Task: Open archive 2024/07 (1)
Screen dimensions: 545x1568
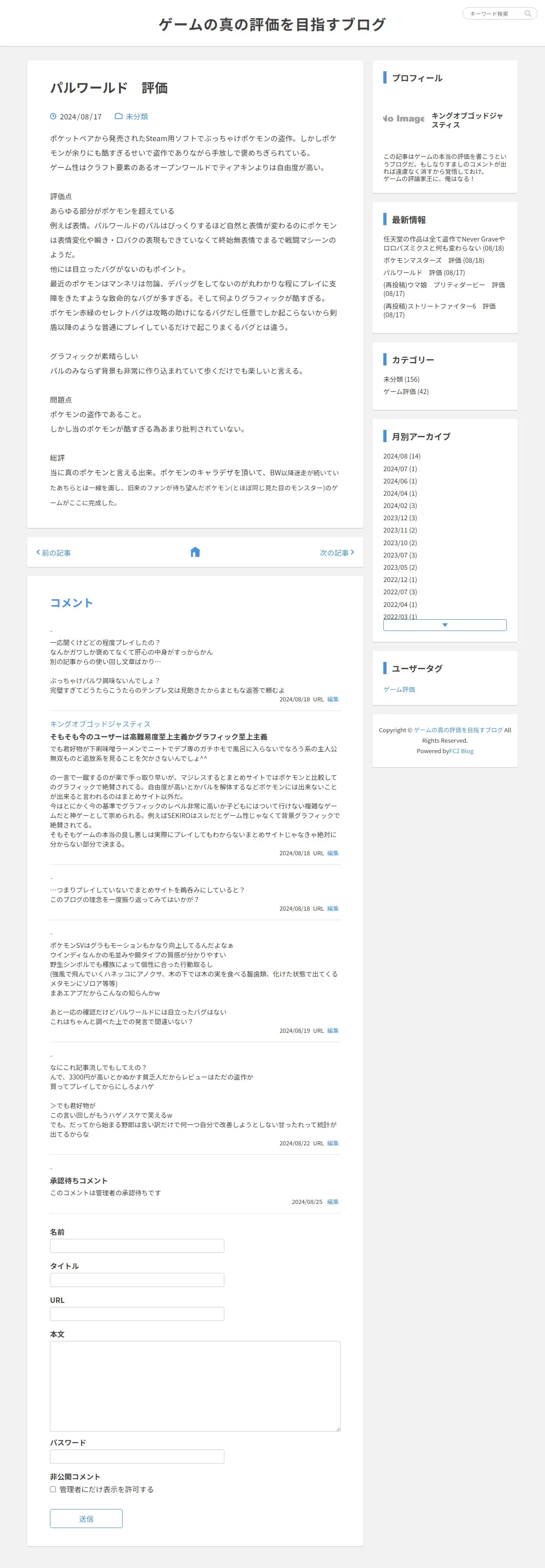Action: pos(400,468)
